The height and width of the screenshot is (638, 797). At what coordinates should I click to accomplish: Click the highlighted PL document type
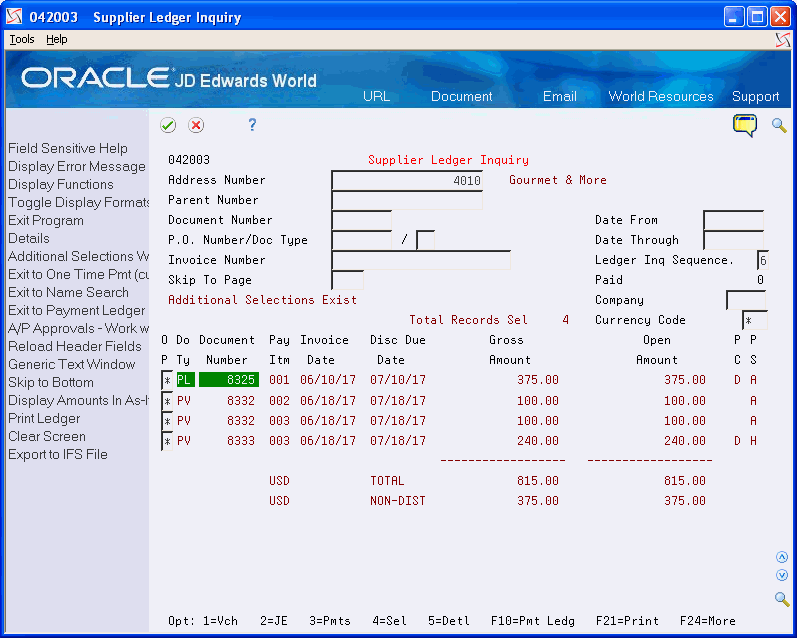coord(186,380)
